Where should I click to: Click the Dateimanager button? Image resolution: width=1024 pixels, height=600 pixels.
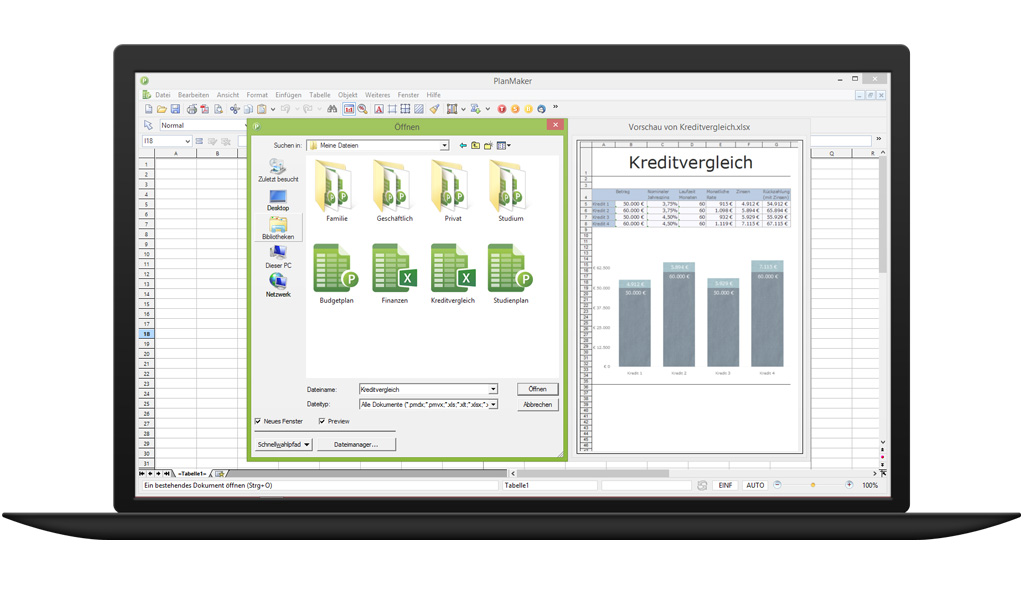pos(356,444)
